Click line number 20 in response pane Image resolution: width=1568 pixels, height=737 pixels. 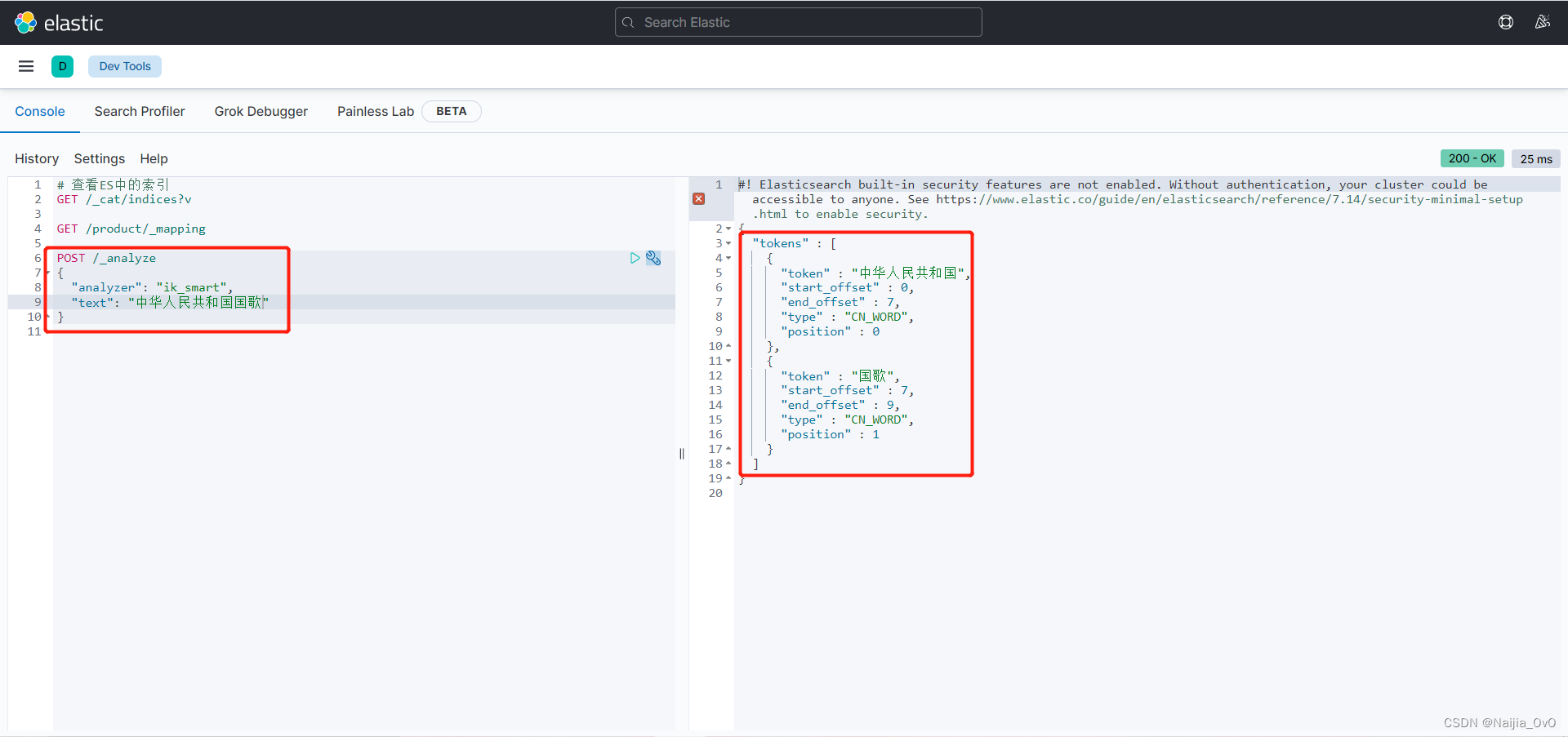[x=715, y=493]
